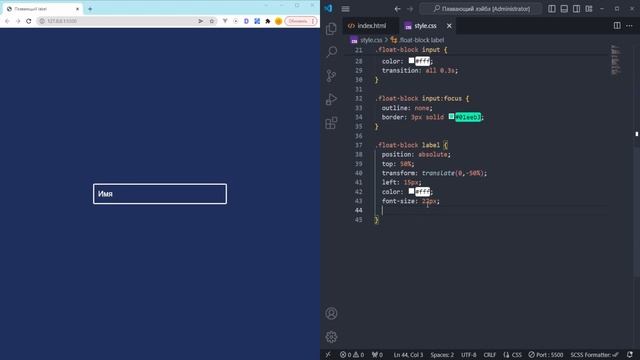Click line number 37 in the gutter
This screenshot has width=640, height=360.
358,145
